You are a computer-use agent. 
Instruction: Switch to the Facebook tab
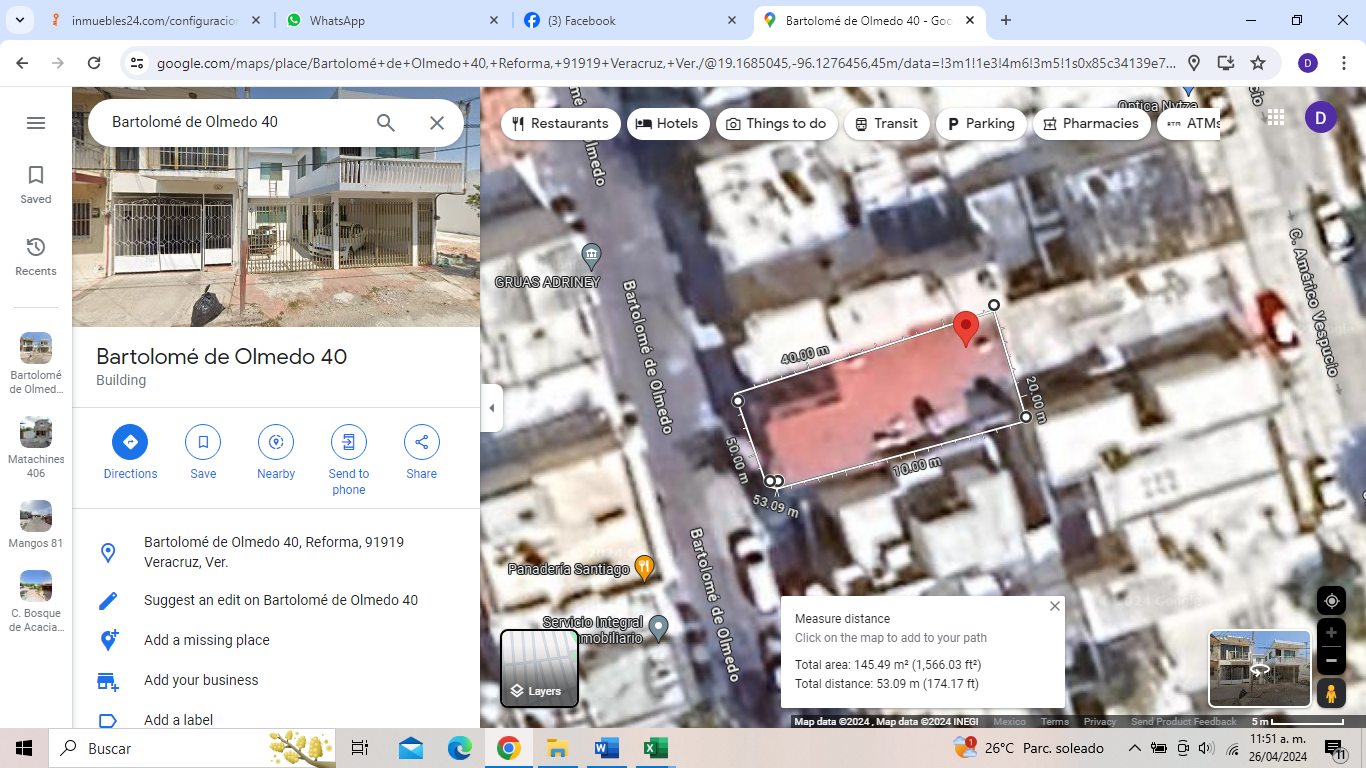630,20
